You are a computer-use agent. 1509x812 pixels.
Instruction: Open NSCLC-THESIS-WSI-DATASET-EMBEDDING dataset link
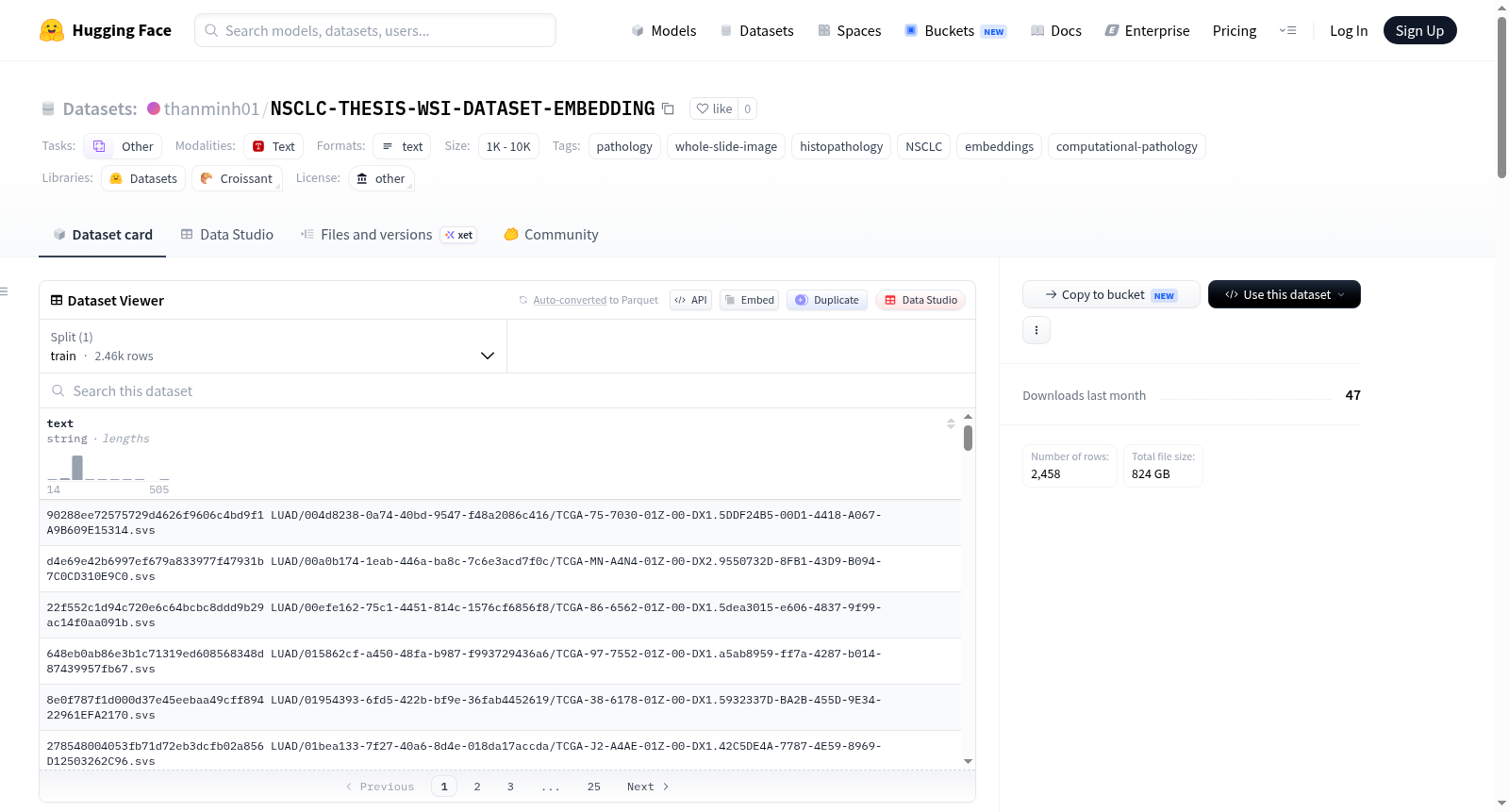click(x=462, y=108)
